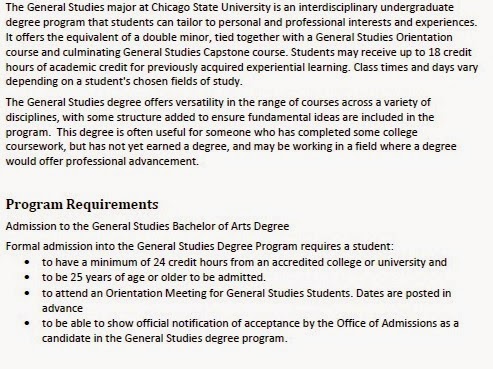Click the Orientation Meeting bullet text
This screenshot has height=369, width=493.
click(246, 300)
